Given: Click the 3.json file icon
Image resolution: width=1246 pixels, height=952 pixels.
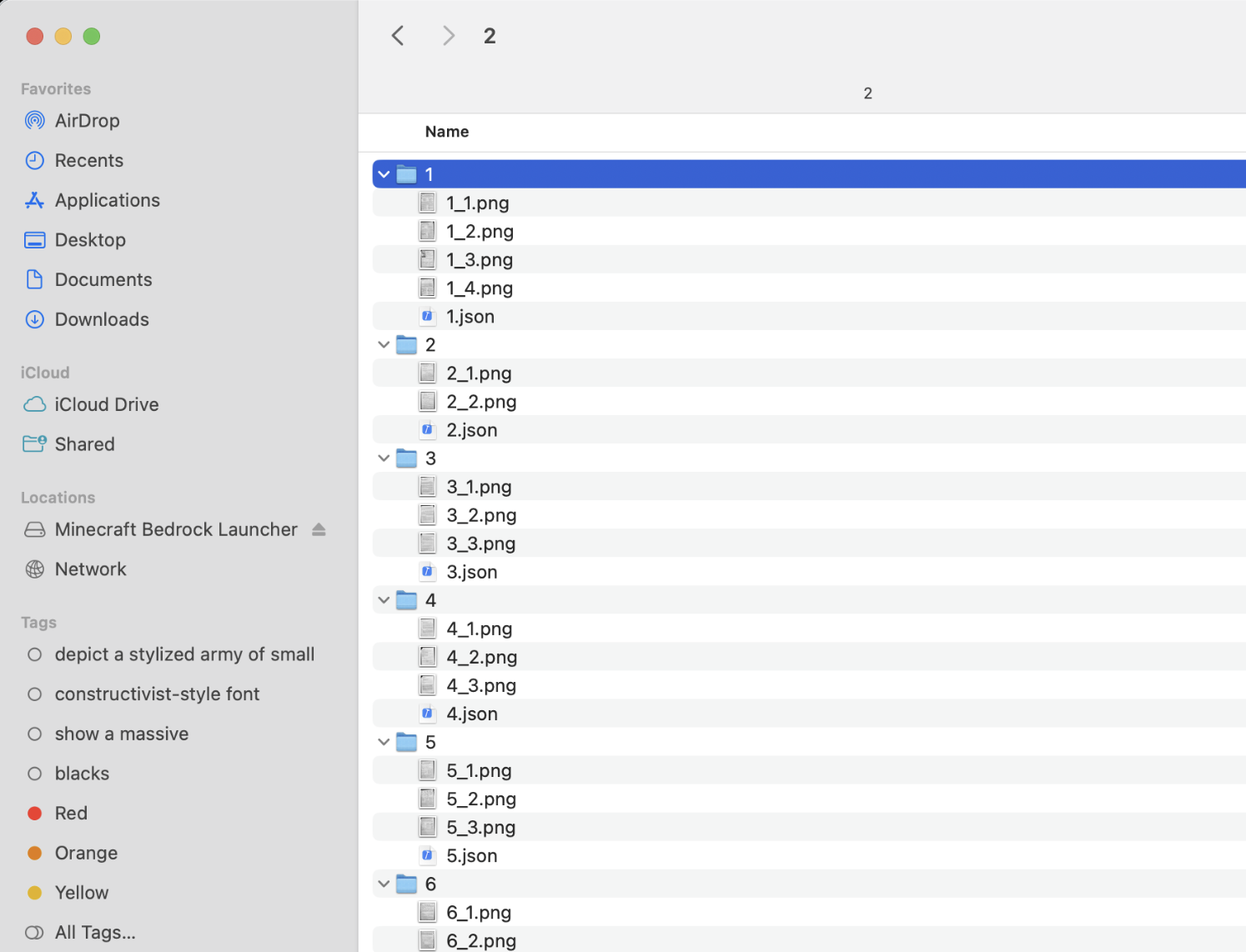Looking at the screenshot, I should 428,572.
